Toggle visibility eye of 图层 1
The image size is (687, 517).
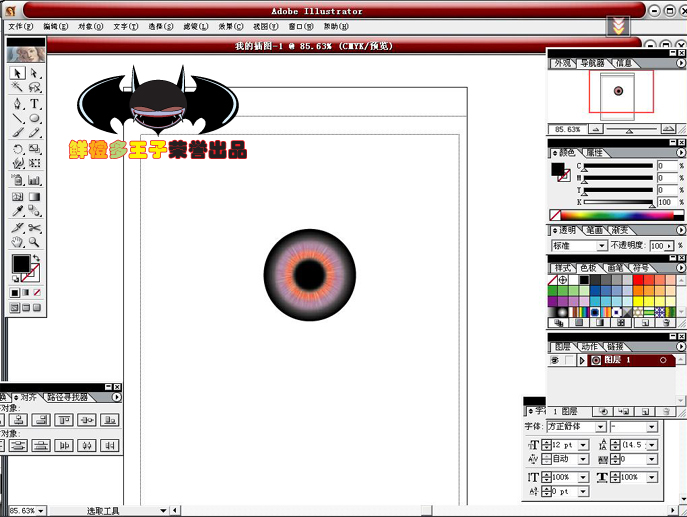point(555,360)
